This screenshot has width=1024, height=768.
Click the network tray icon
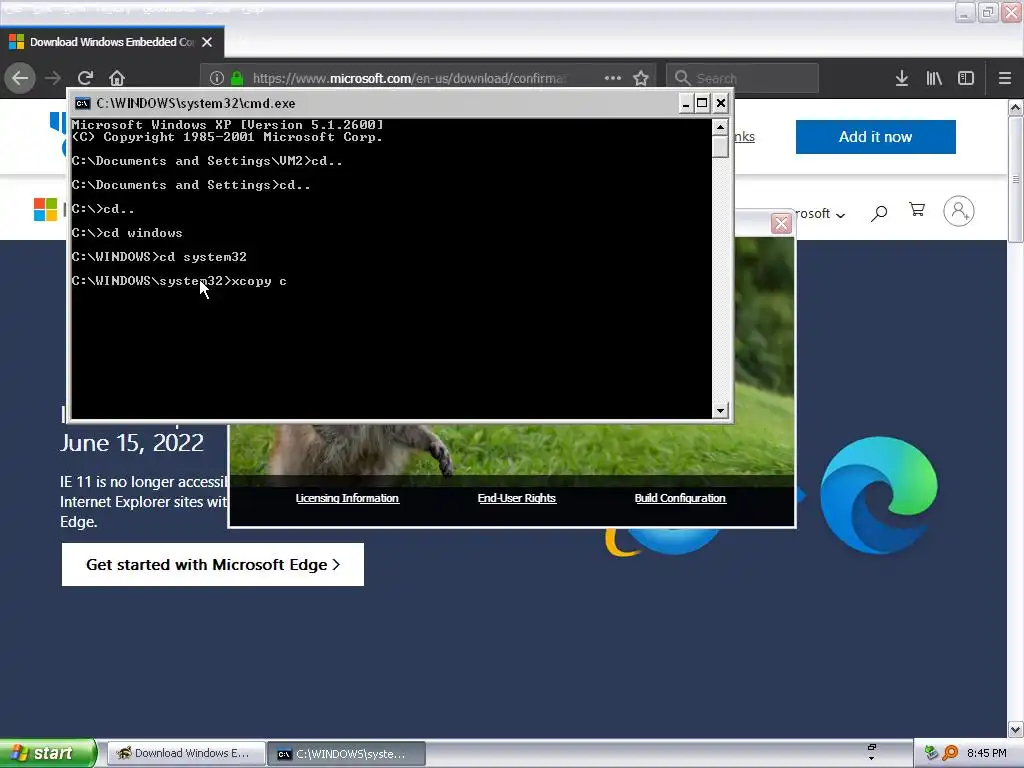pos(931,753)
